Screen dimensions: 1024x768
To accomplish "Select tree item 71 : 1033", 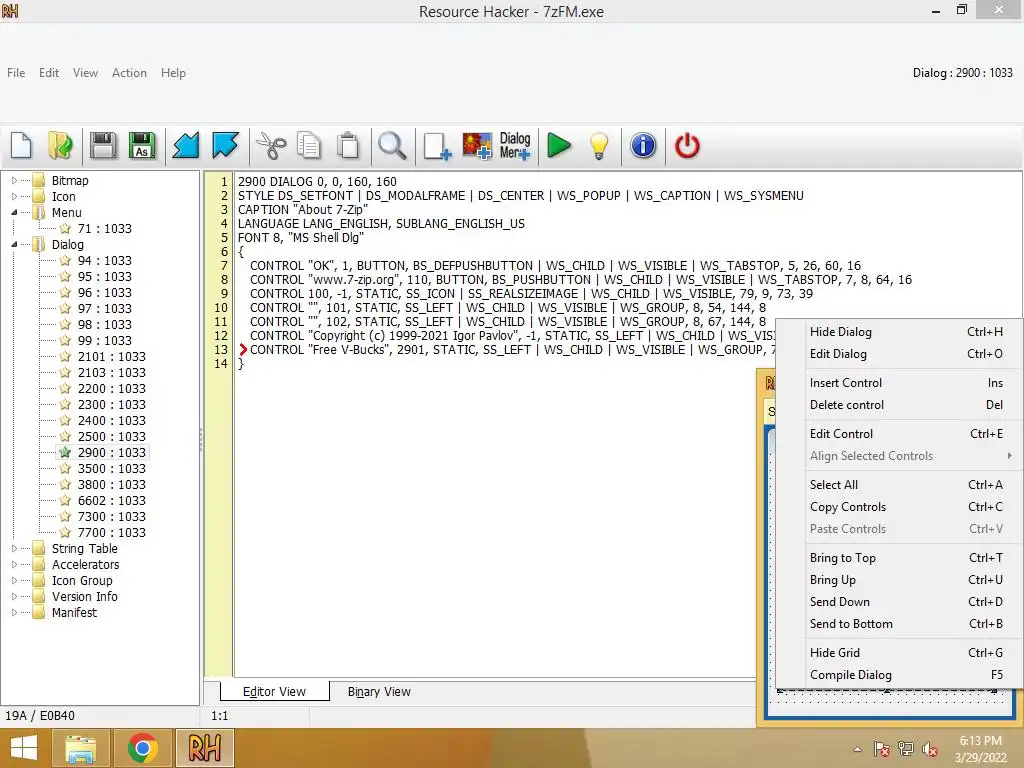I will point(104,229).
